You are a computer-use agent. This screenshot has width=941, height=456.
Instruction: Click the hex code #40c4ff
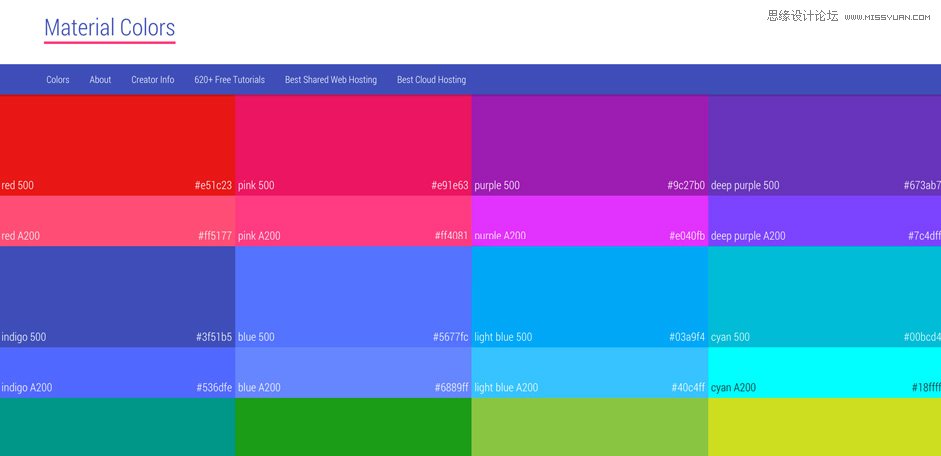[x=688, y=388]
